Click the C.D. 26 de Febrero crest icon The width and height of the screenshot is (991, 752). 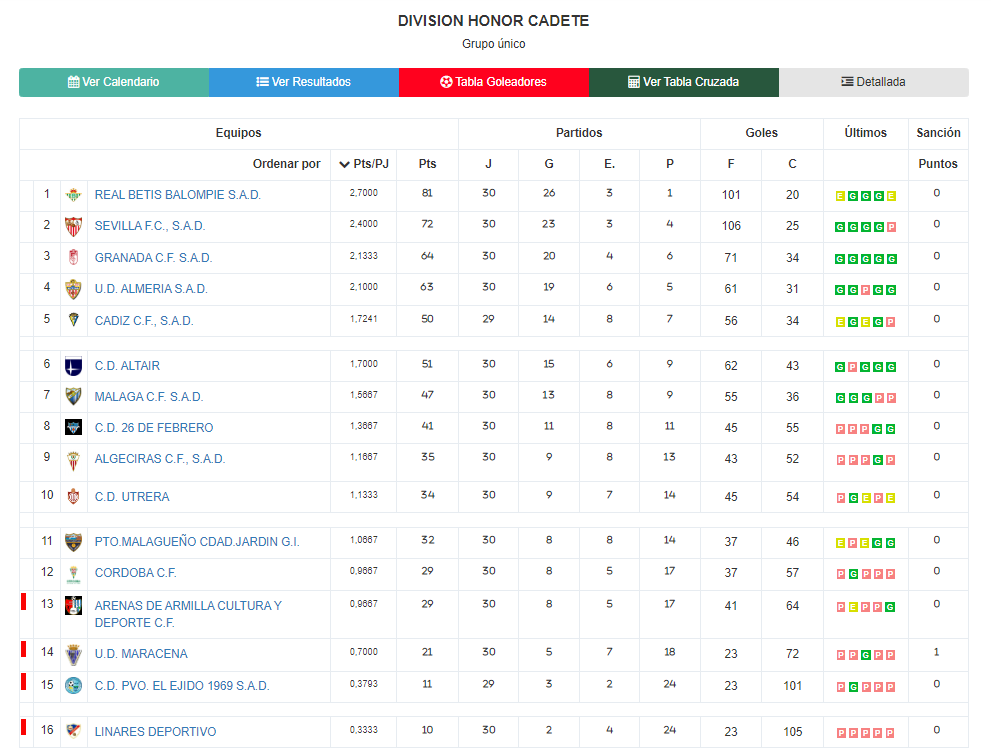coord(73,427)
